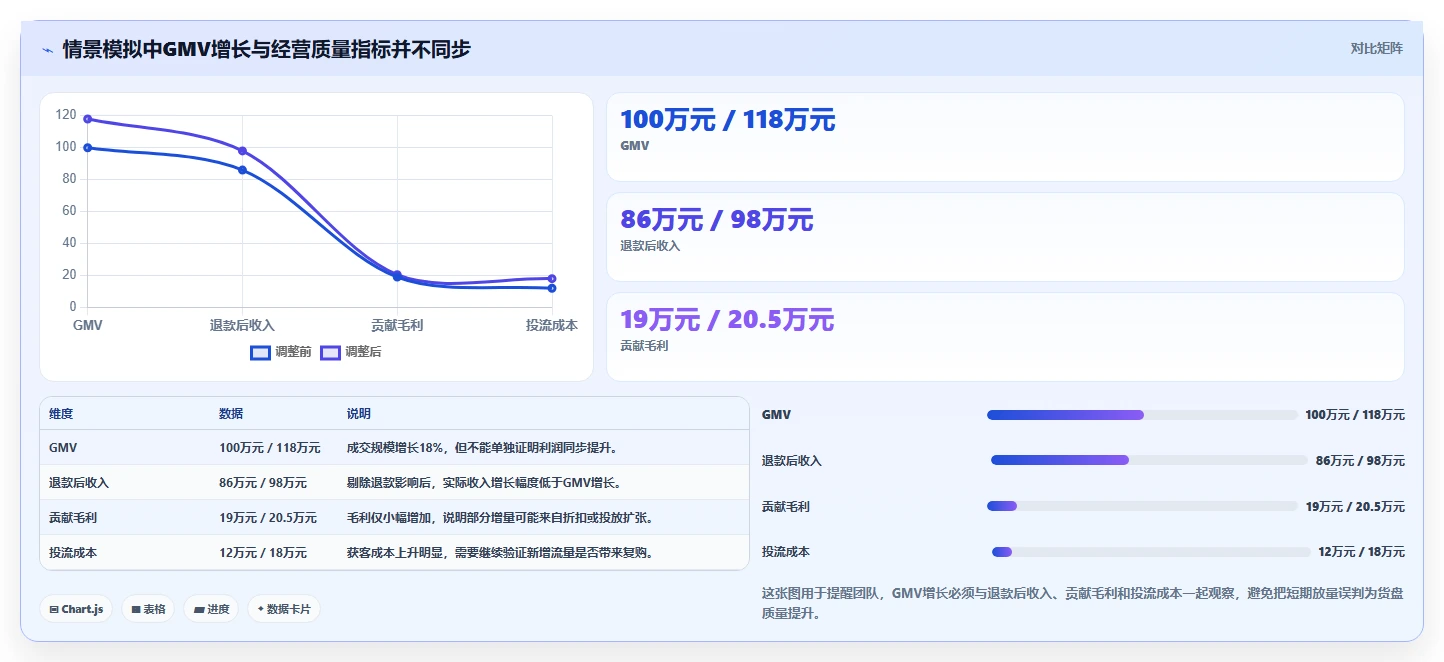Click the 调整后 GMV data point at 118

click(88, 119)
